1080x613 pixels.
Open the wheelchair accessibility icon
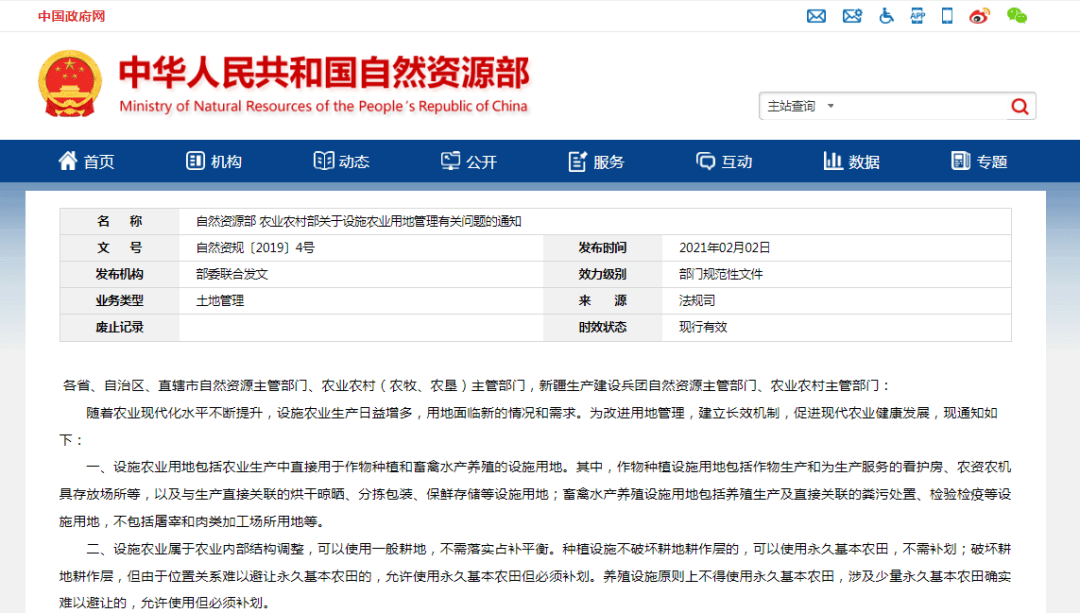(886, 16)
